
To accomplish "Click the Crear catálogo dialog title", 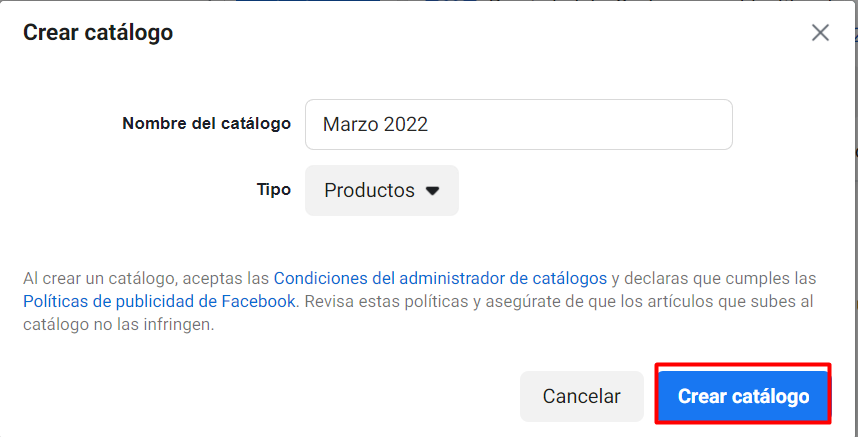I will (98, 33).
